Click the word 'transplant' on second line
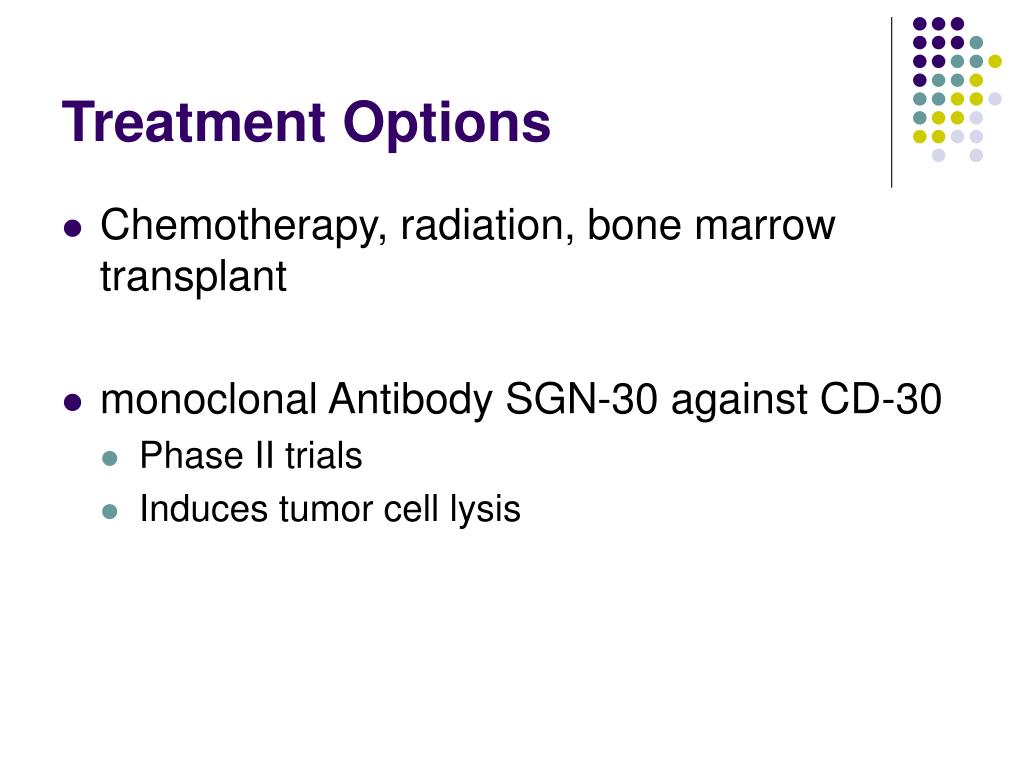 [x=193, y=277]
